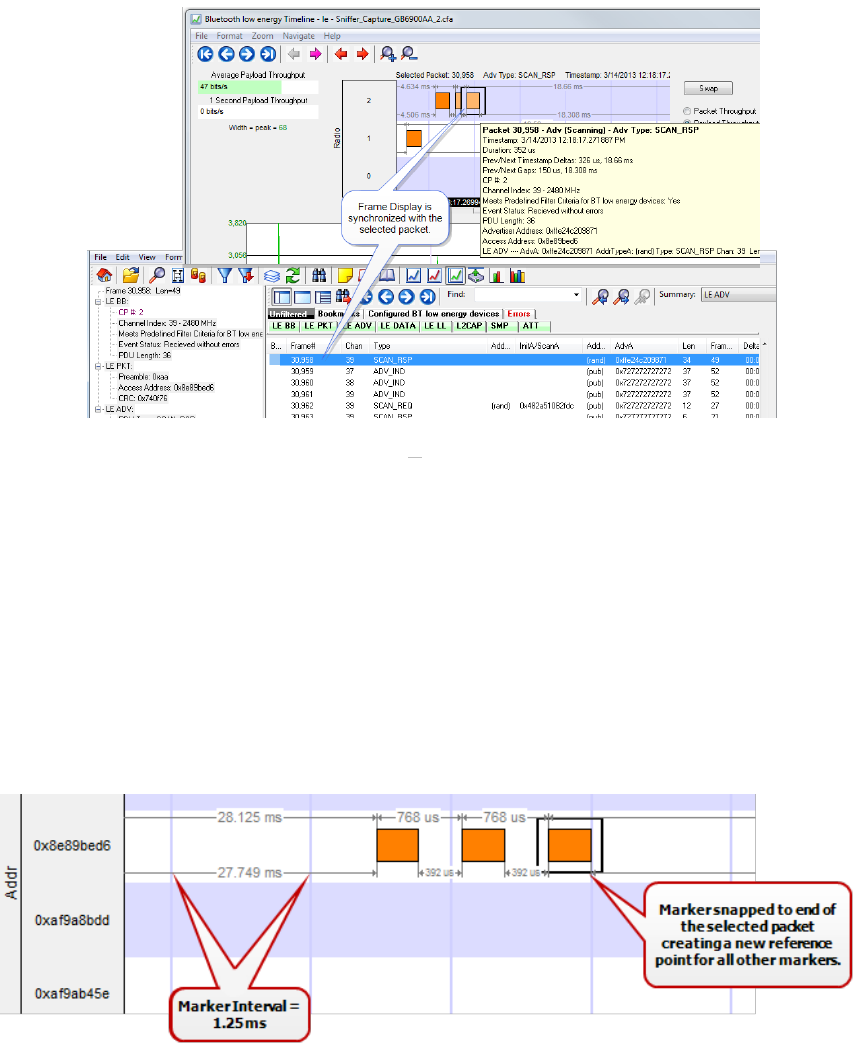Click the filter funnel icon
This screenshot has width=864, height=1054.
pos(225,275)
